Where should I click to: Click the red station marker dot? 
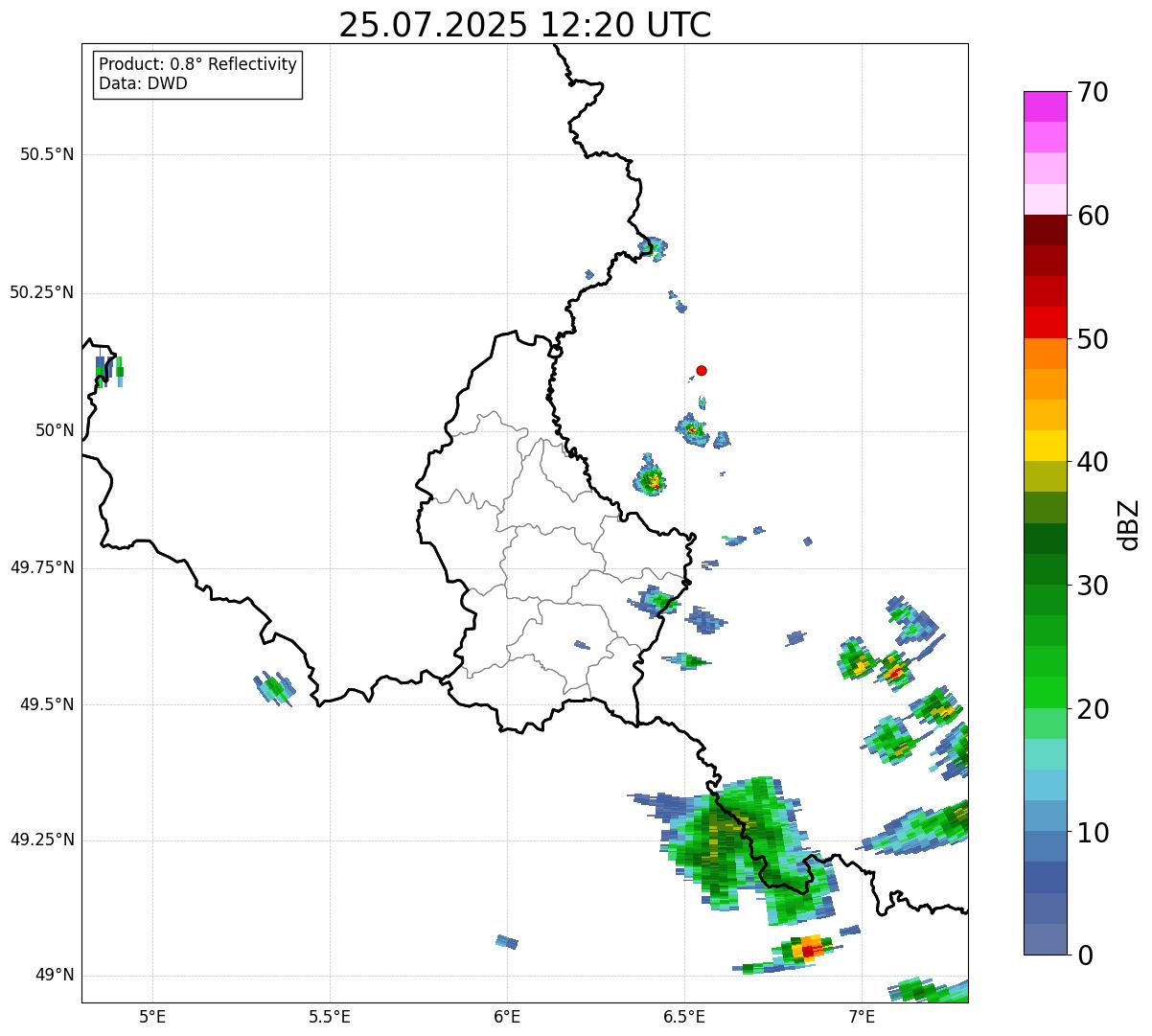(x=702, y=370)
